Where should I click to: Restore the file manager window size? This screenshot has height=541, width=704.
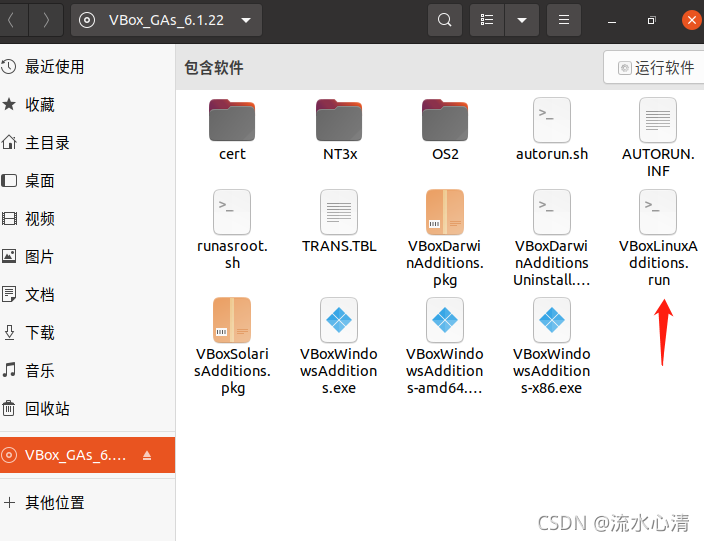point(651,20)
